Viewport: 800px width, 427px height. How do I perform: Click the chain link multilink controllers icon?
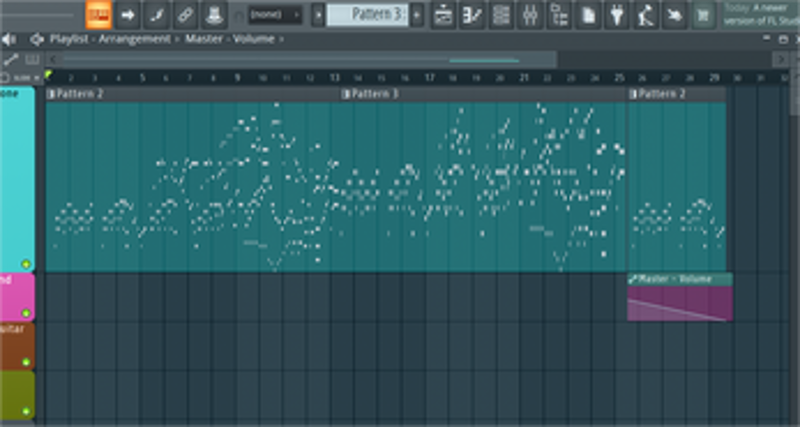[186, 15]
